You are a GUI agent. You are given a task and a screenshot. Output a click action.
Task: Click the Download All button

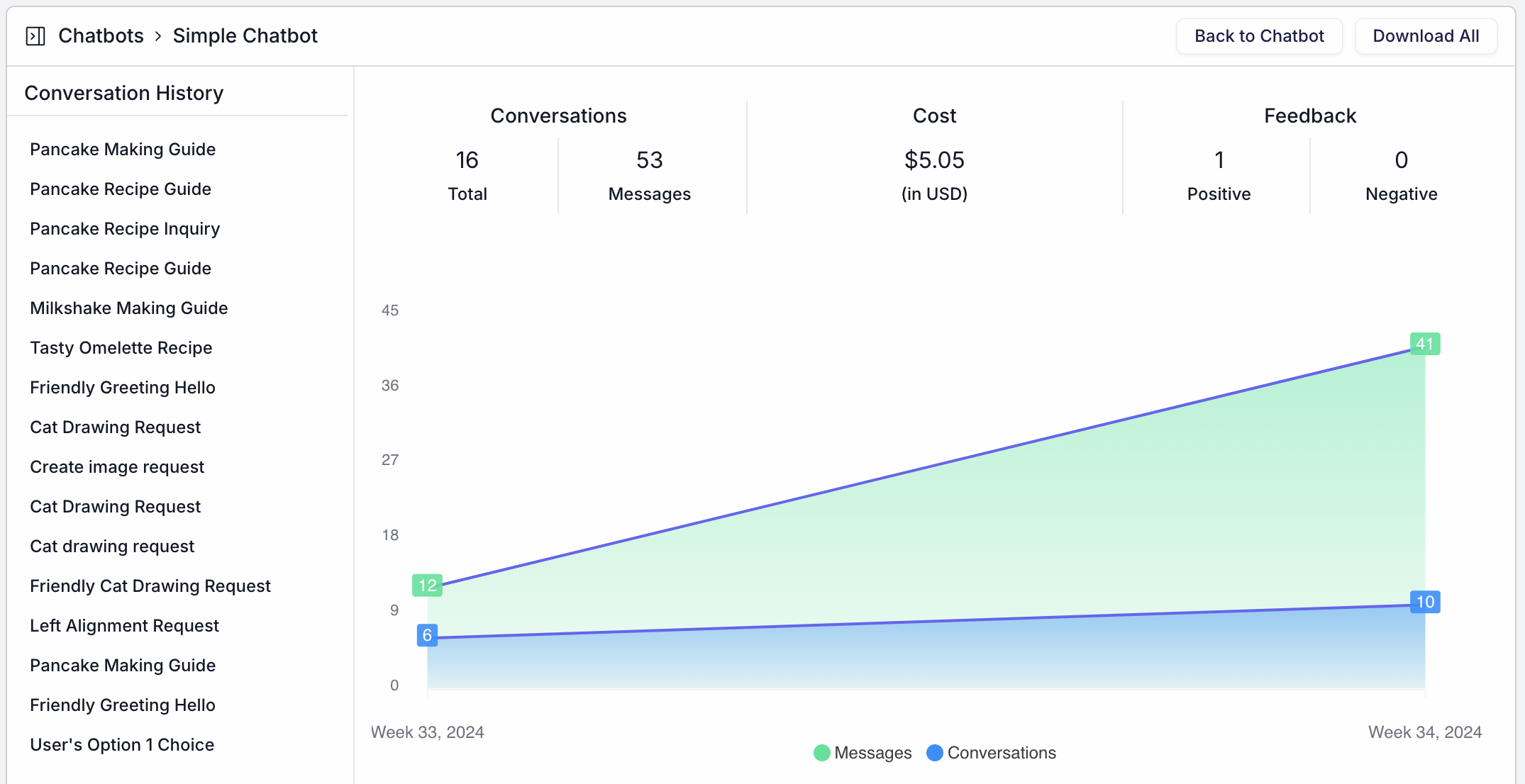point(1426,35)
